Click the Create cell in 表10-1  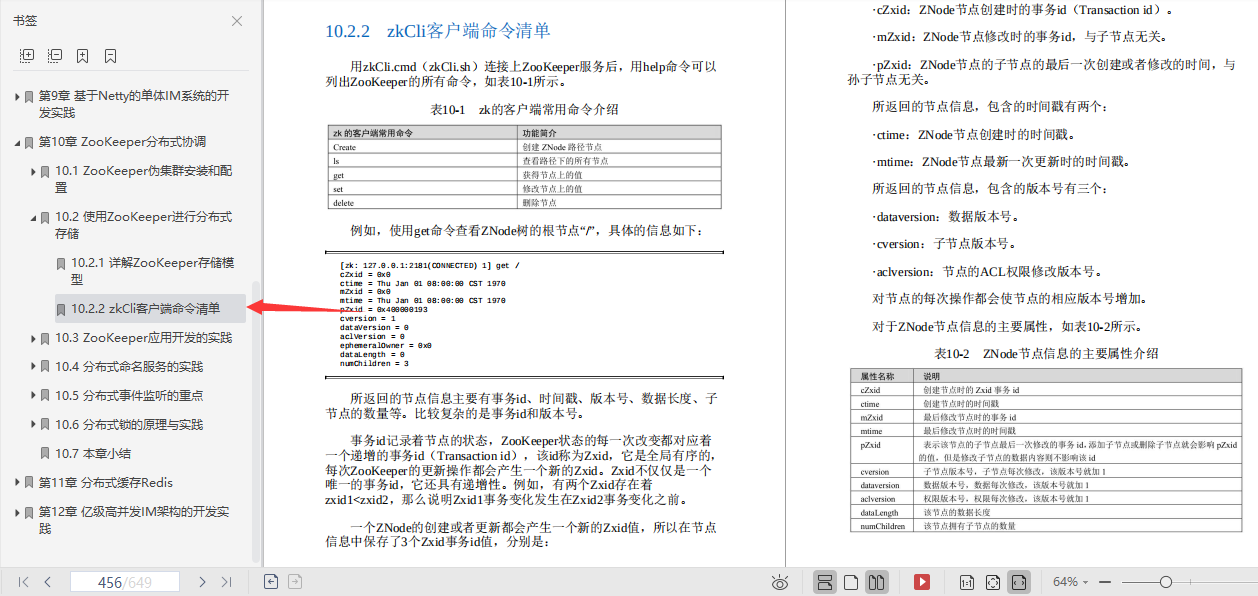(x=423, y=147)
